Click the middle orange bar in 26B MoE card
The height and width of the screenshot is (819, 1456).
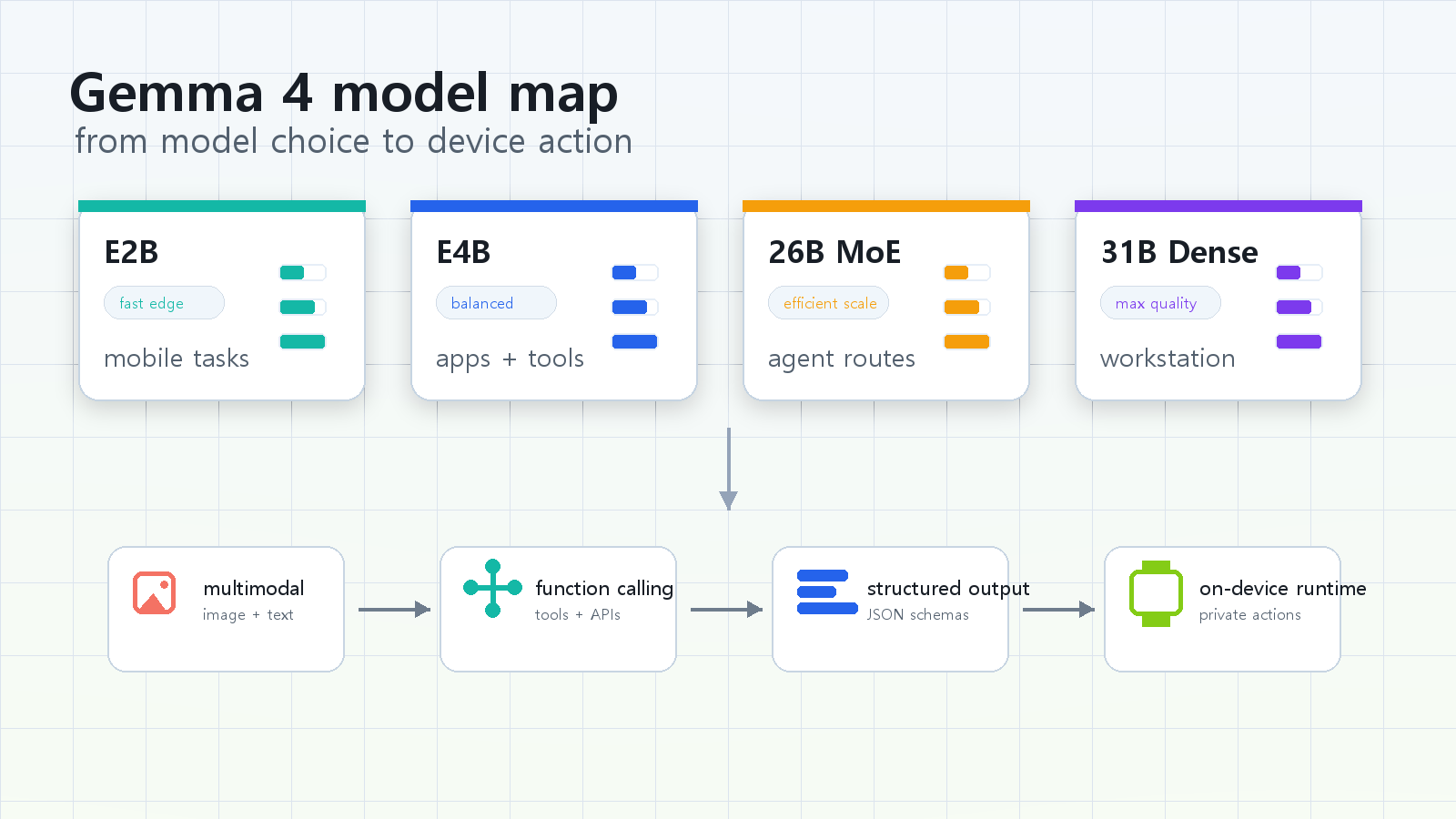[962, 307]
